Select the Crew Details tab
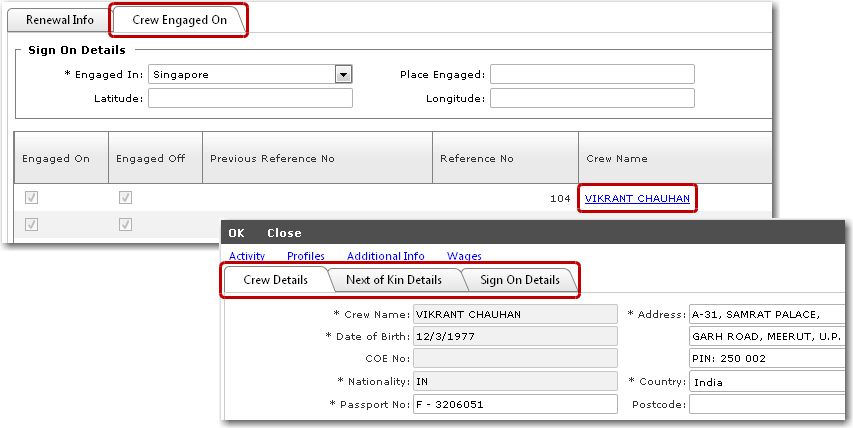This screenshot has width=853, height=428. 275,280
